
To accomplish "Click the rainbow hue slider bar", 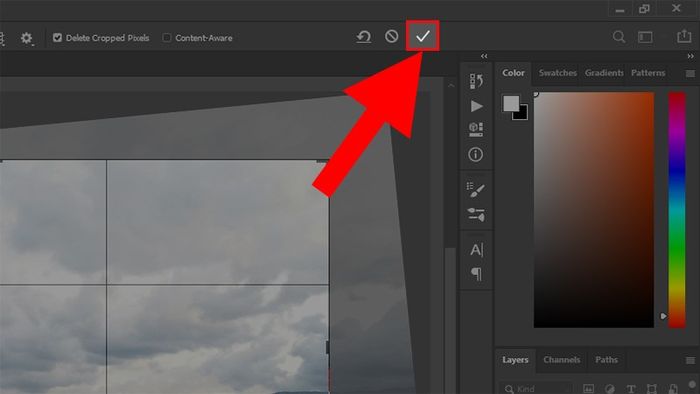I will pyautogui.click(x=677, y=210).
